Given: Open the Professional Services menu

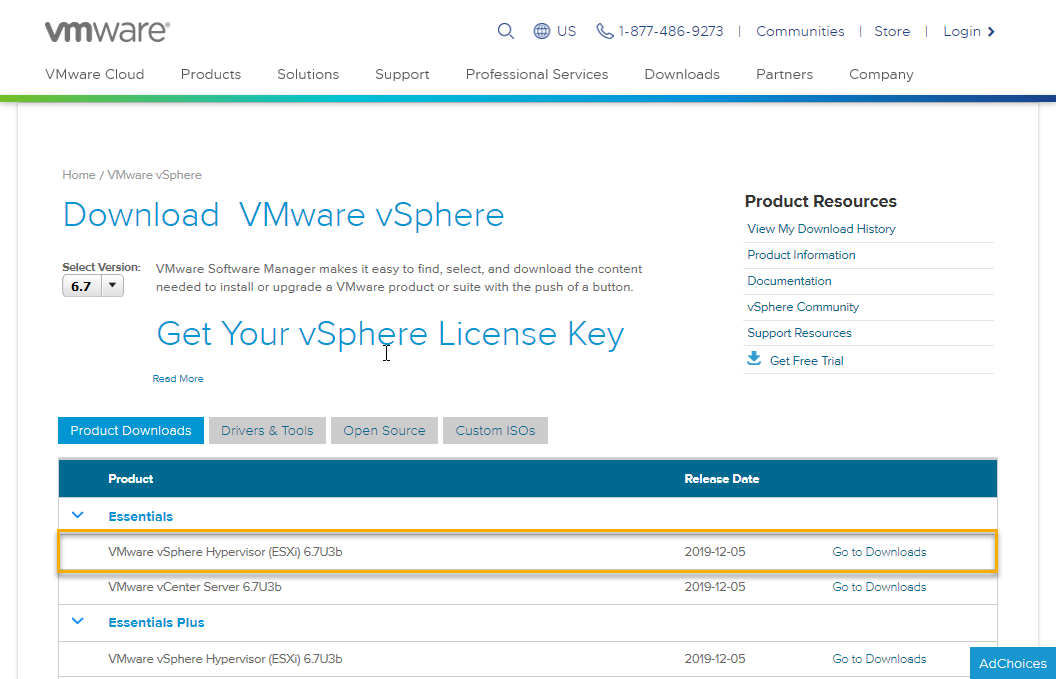Looking at the screenshot, I should click(537, 74).
